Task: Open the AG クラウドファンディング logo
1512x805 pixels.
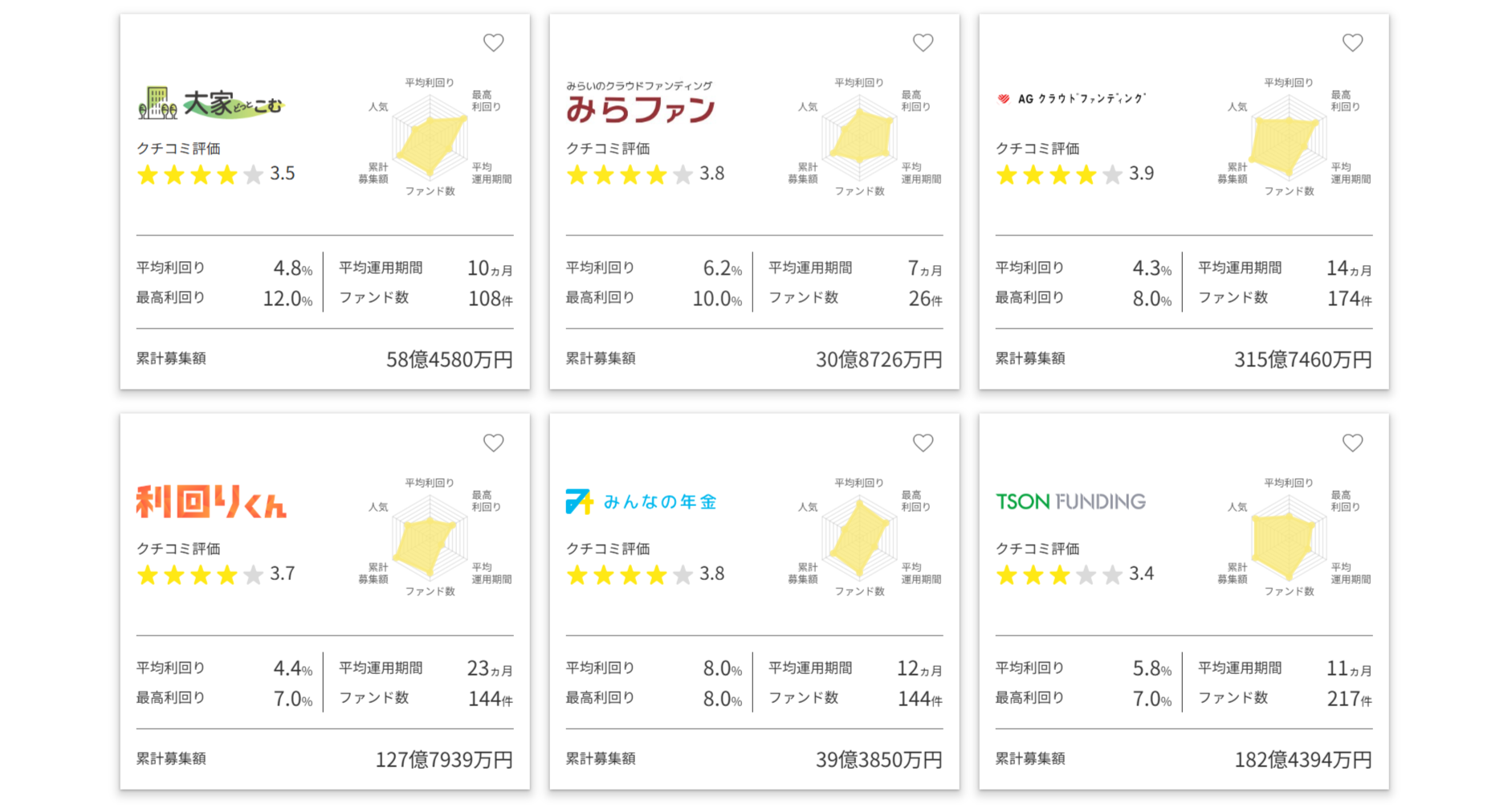Action: pos(1070,99)
